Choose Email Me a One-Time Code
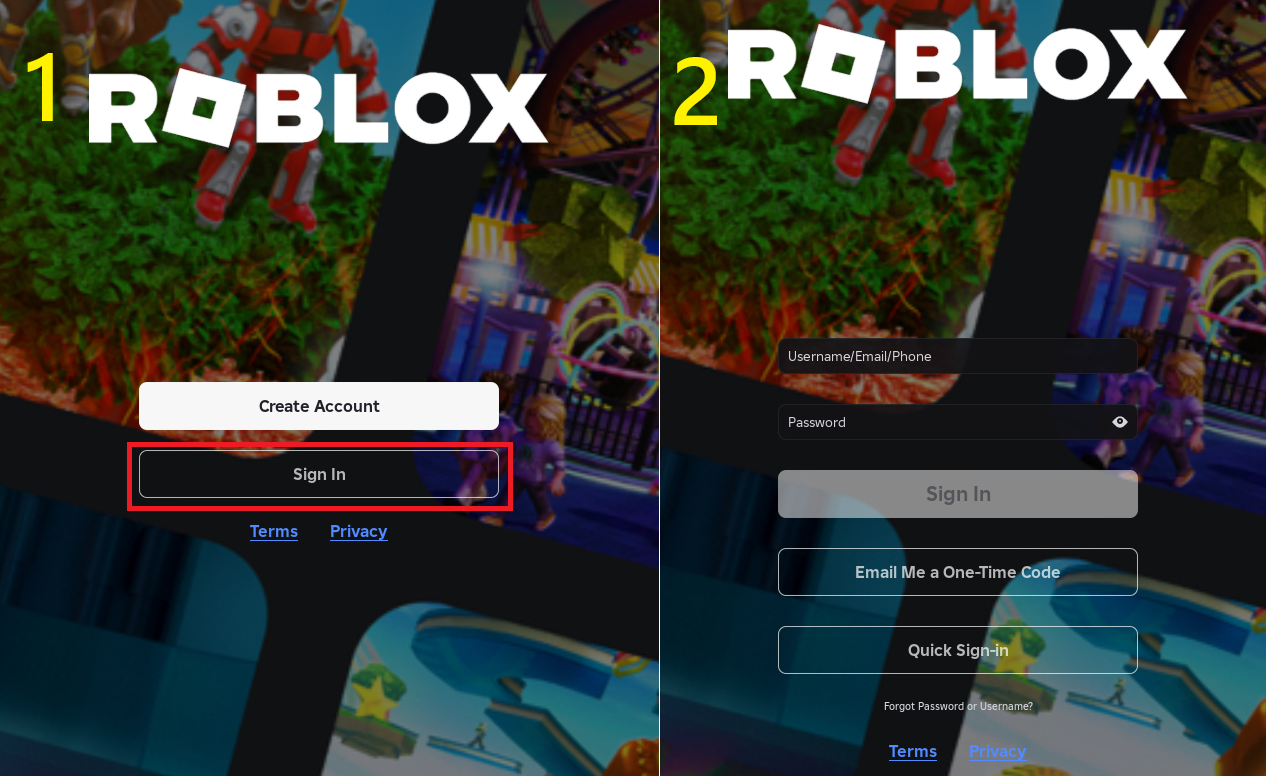This screenshot has width=1266, height=776. point(958,572)
